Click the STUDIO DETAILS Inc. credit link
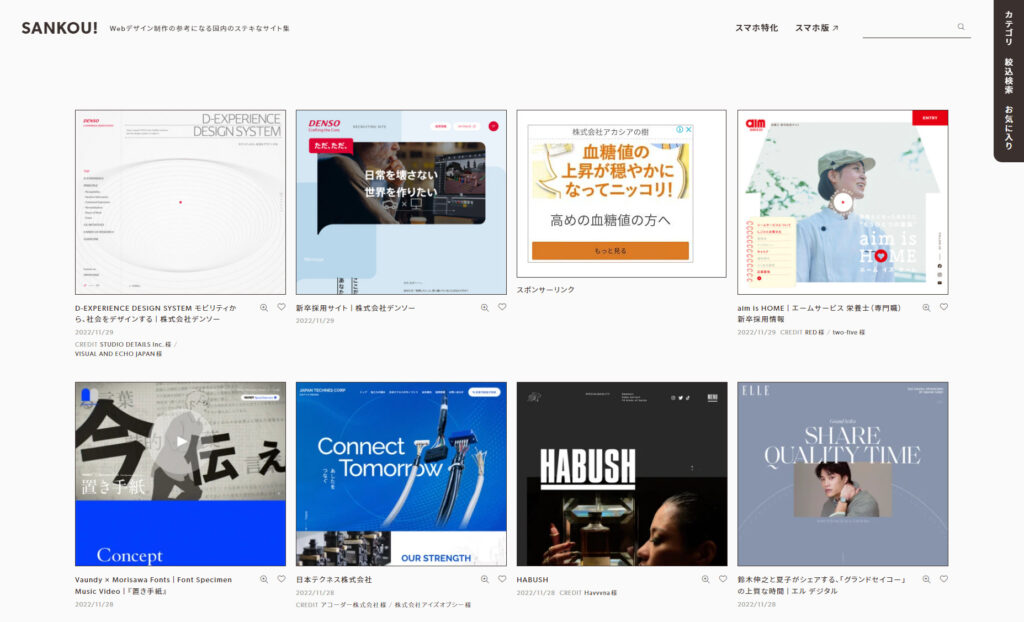Image resolution: width=1024 pixels, height=622 pixels. (135, 344)
